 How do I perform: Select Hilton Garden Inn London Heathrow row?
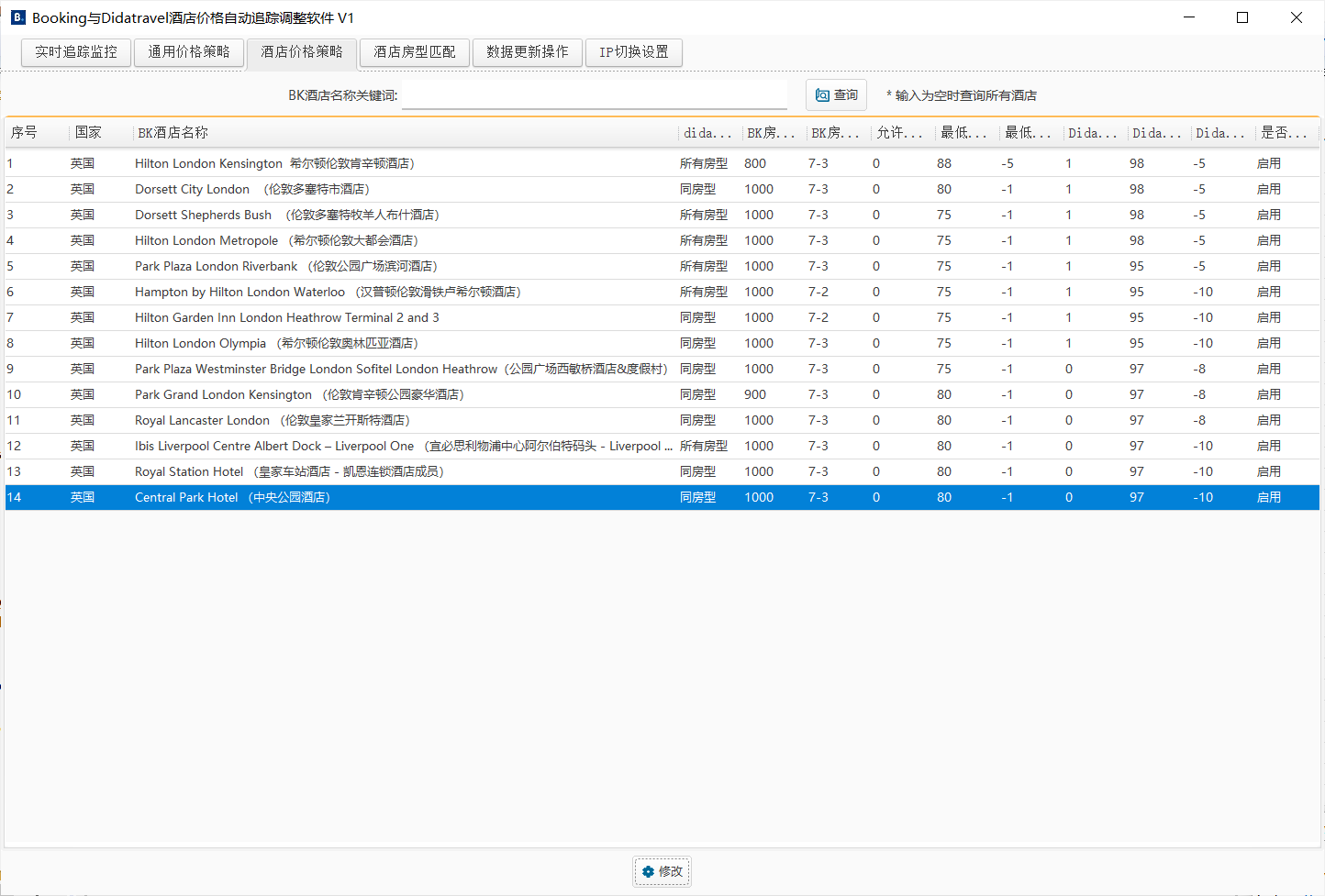[662, 317]
